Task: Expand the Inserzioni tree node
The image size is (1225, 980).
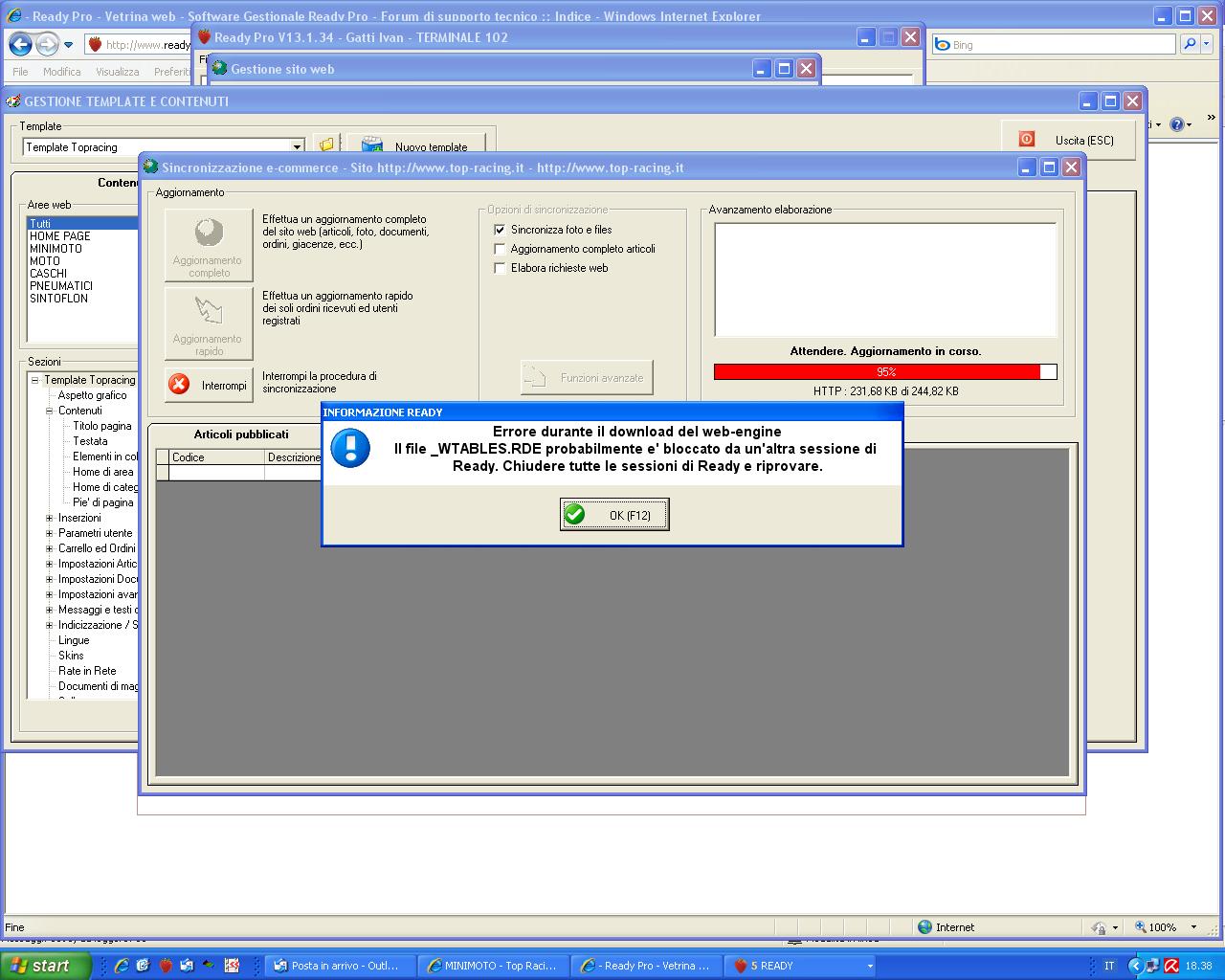Action: tap(50, 518)
